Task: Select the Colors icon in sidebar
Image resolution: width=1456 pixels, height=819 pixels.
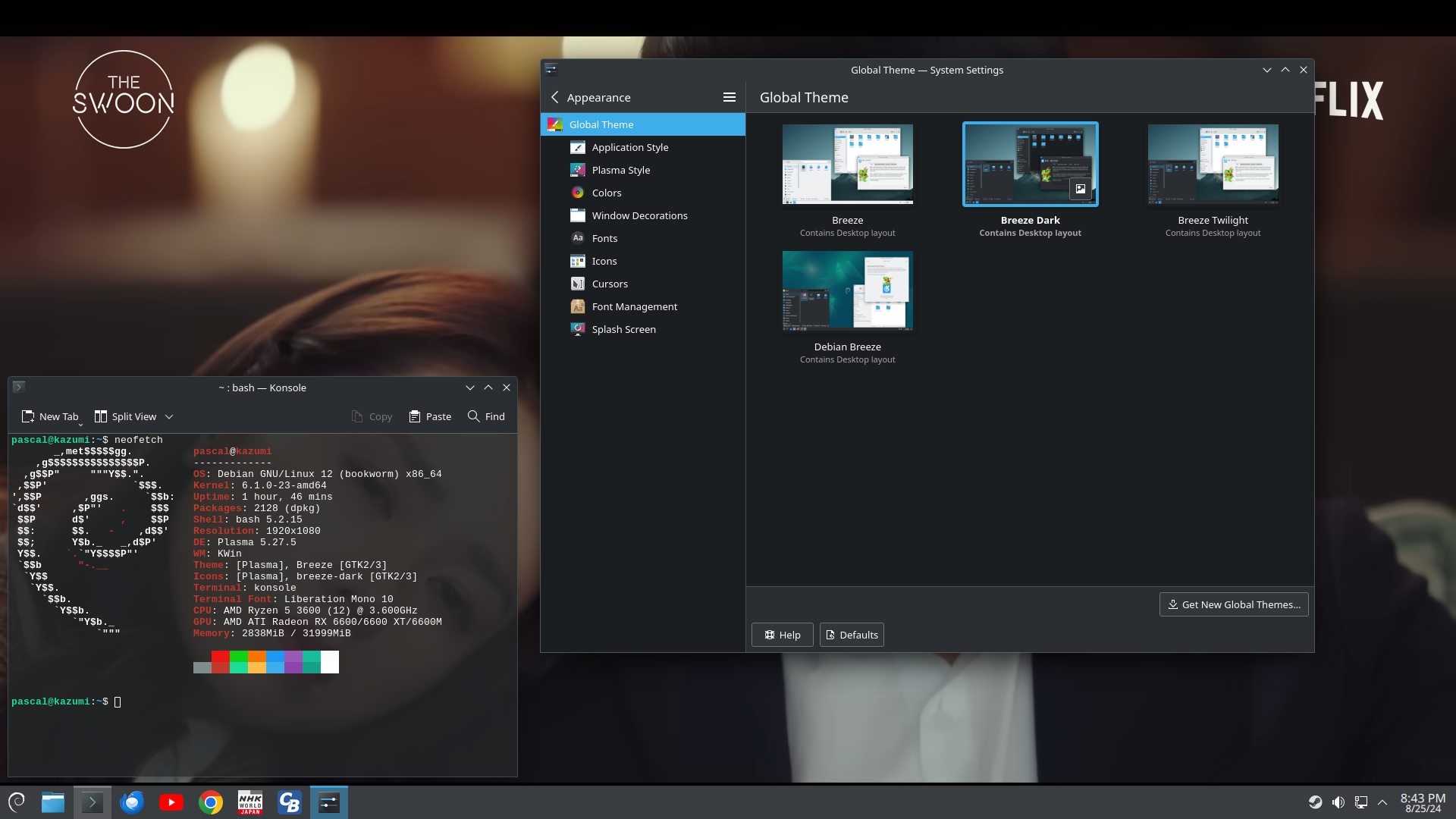Action: click(x=577, y=192)
